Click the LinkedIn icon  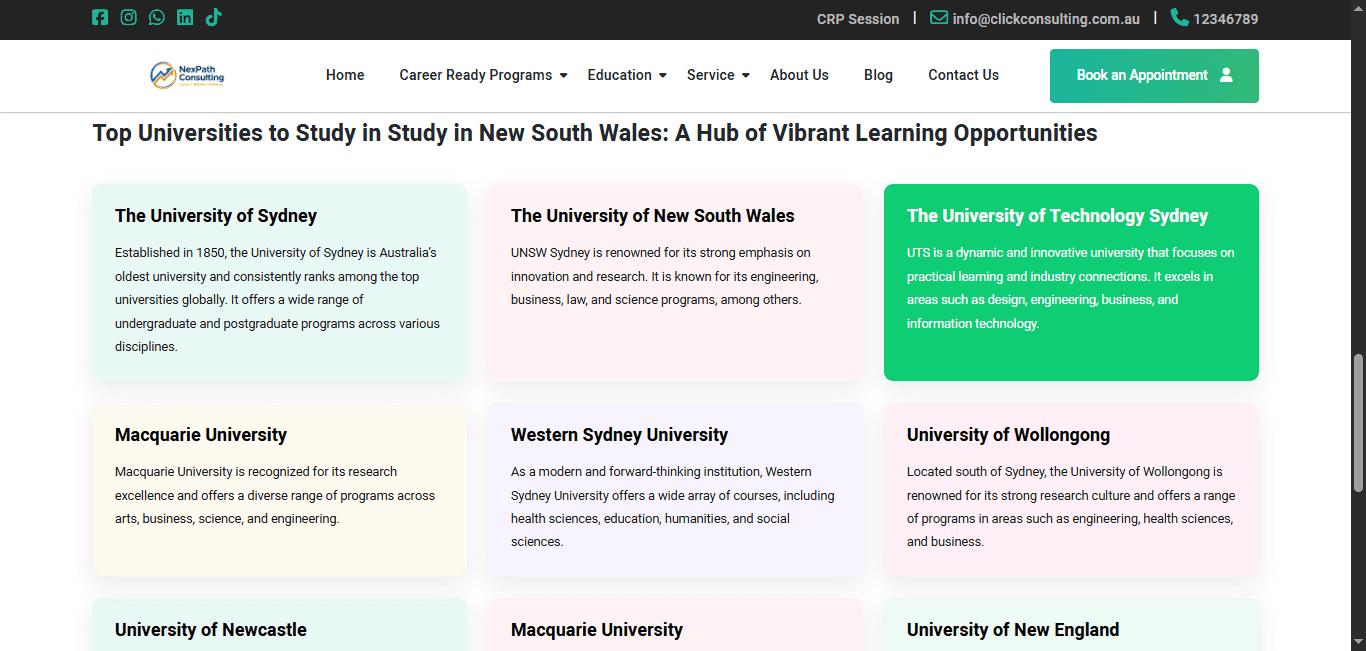(x=185, y=17)
